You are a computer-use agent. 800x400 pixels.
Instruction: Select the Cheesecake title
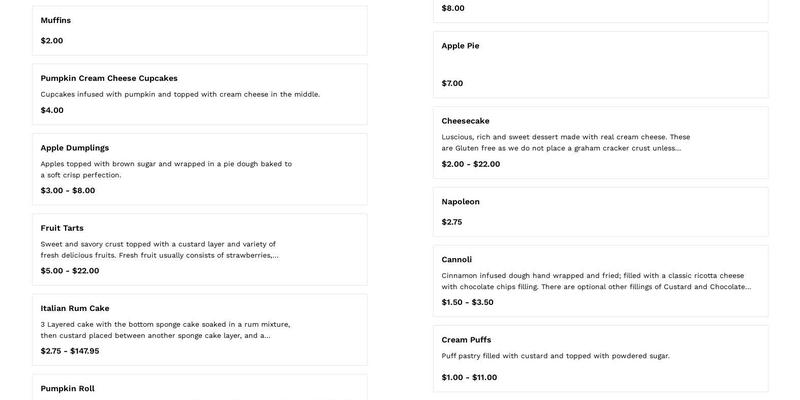(x=466, y=121)
